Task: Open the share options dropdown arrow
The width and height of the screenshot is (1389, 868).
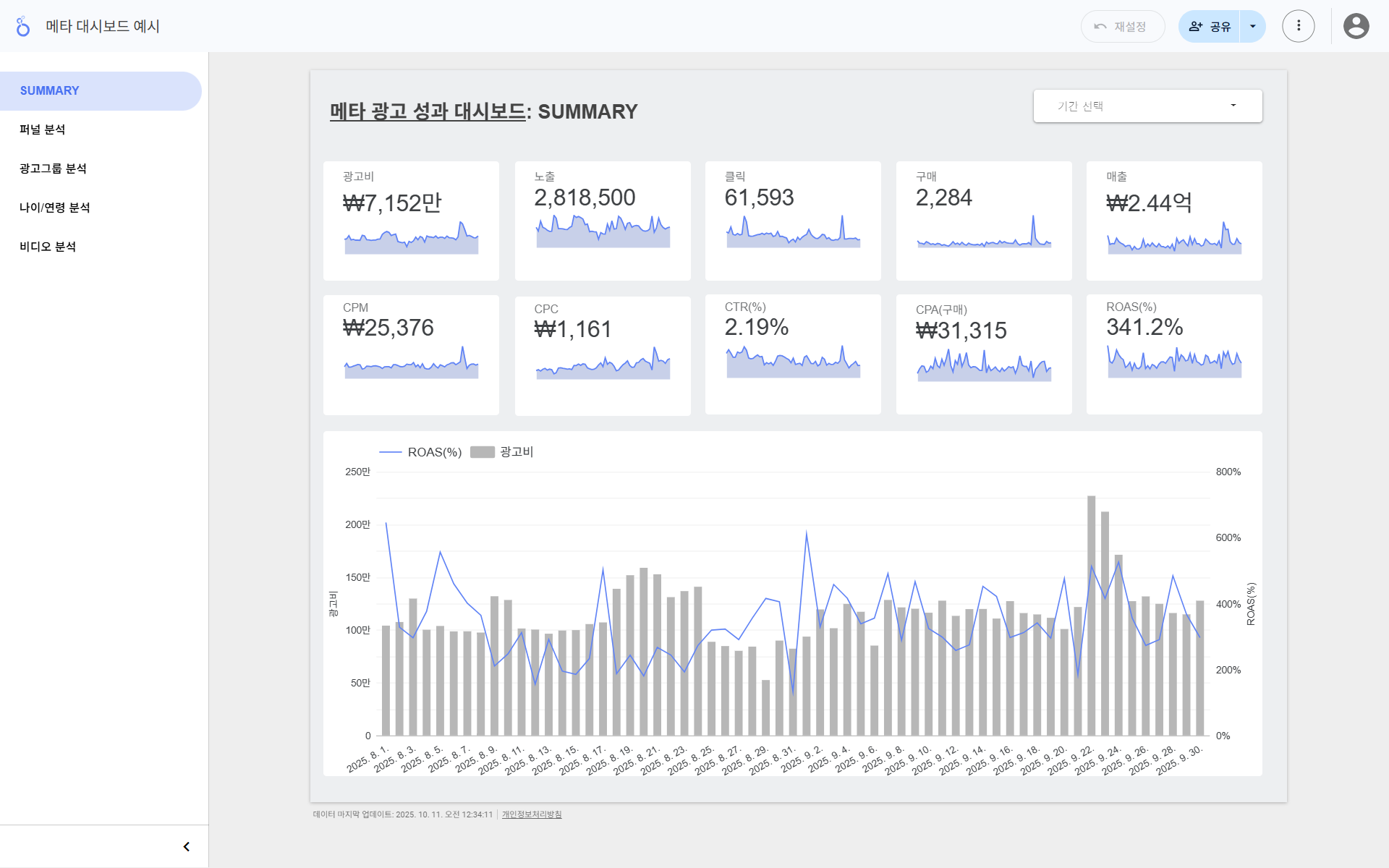Action: (x=1252, y=27)
